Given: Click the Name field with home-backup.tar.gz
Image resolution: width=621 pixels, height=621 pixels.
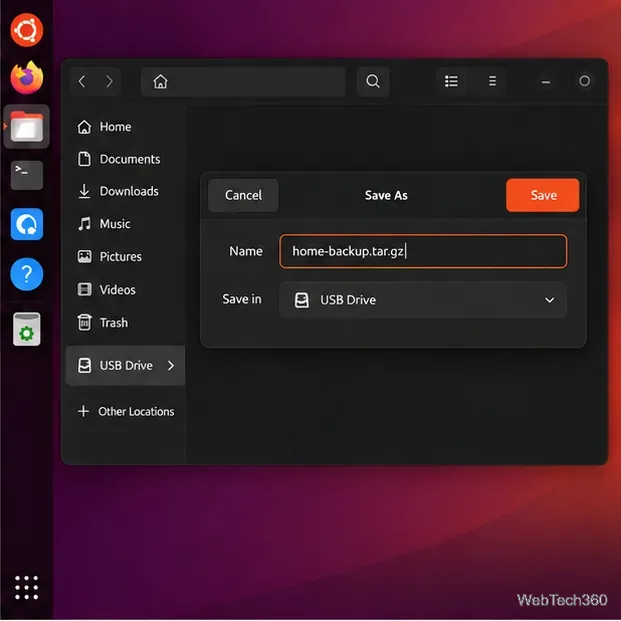Looking at the screenshot, I should point(423,251).
